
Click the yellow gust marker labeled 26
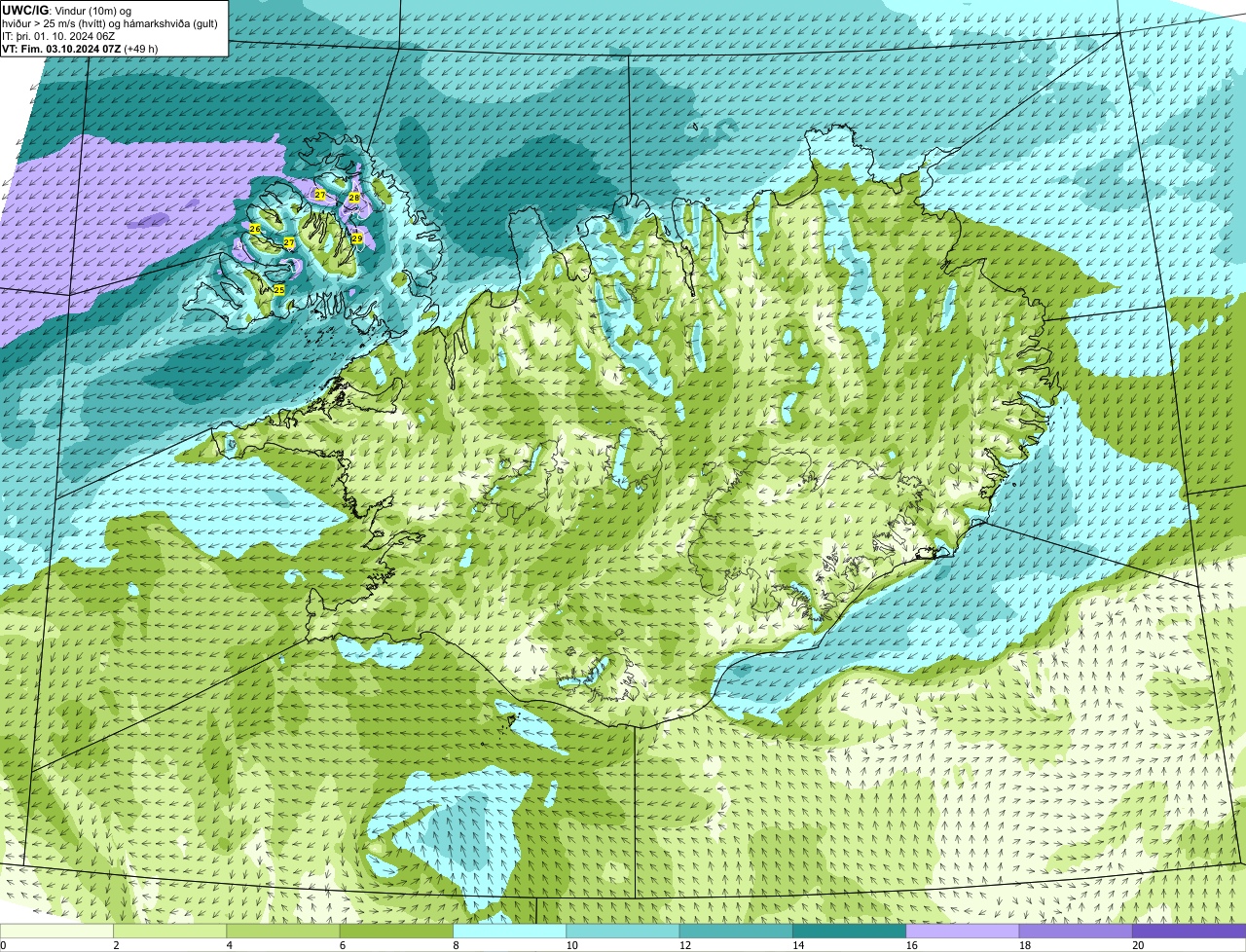coord(255,229)
